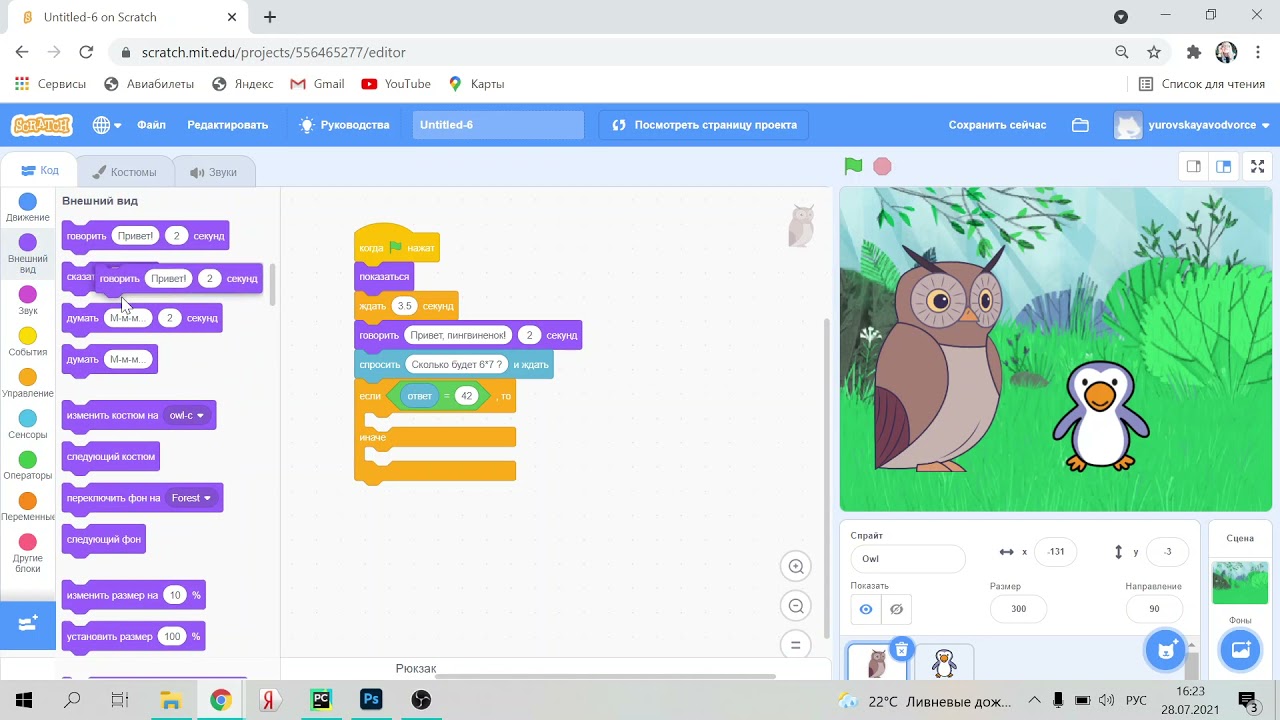Open Chrome extensions puzzle icon
1280x720 pixels.
[1193, 52]
